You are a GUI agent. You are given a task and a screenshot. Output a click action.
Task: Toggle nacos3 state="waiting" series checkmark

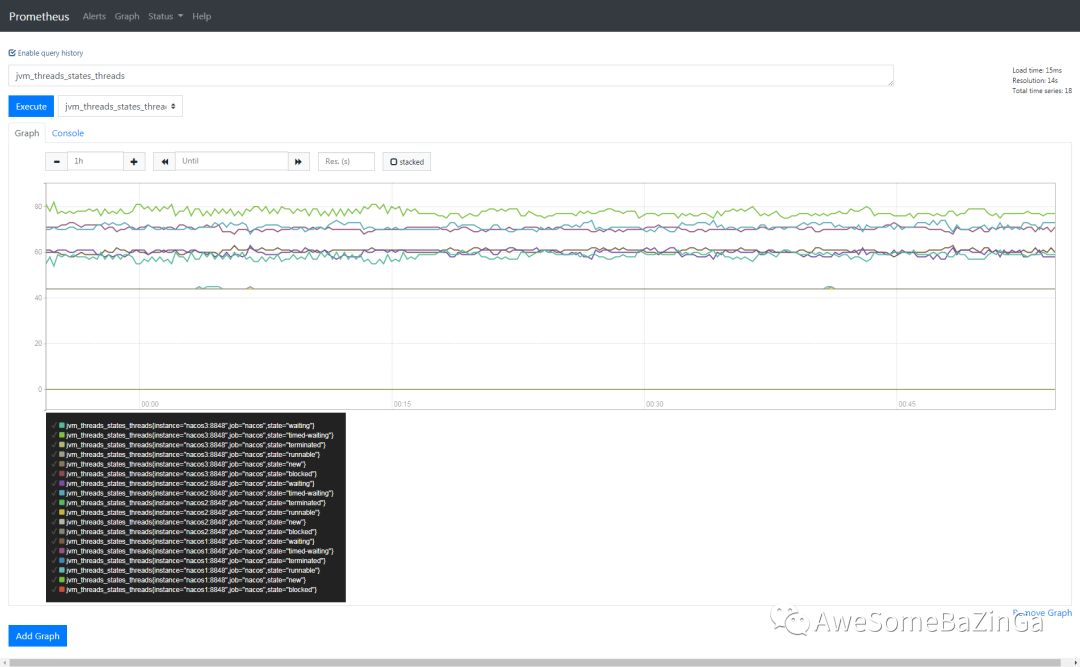pyautogui.click(x=54, y=426)
